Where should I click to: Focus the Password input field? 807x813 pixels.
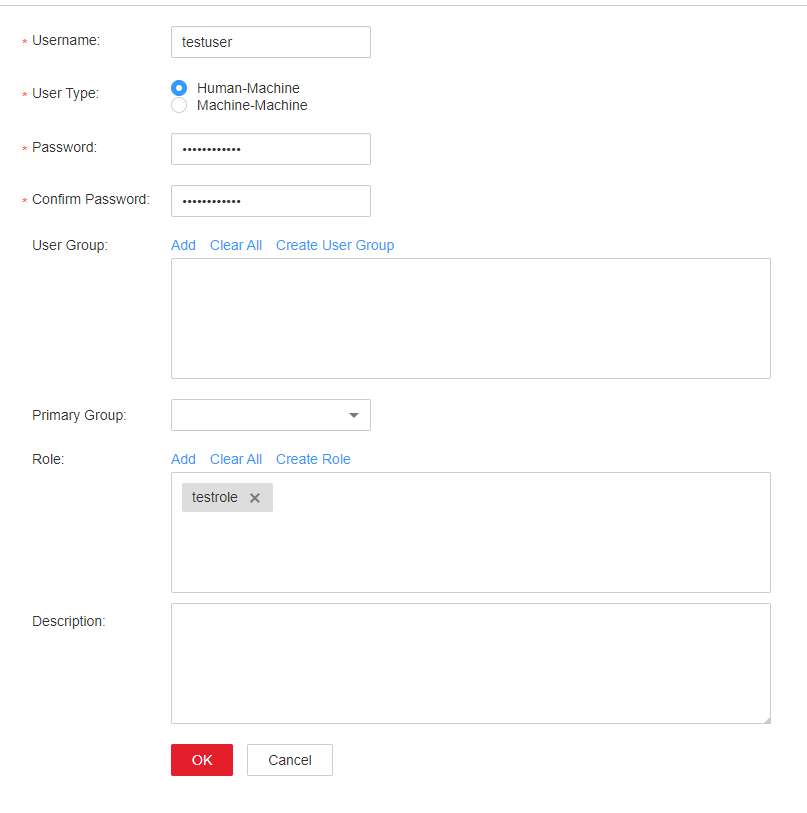(x=271, y=149)
